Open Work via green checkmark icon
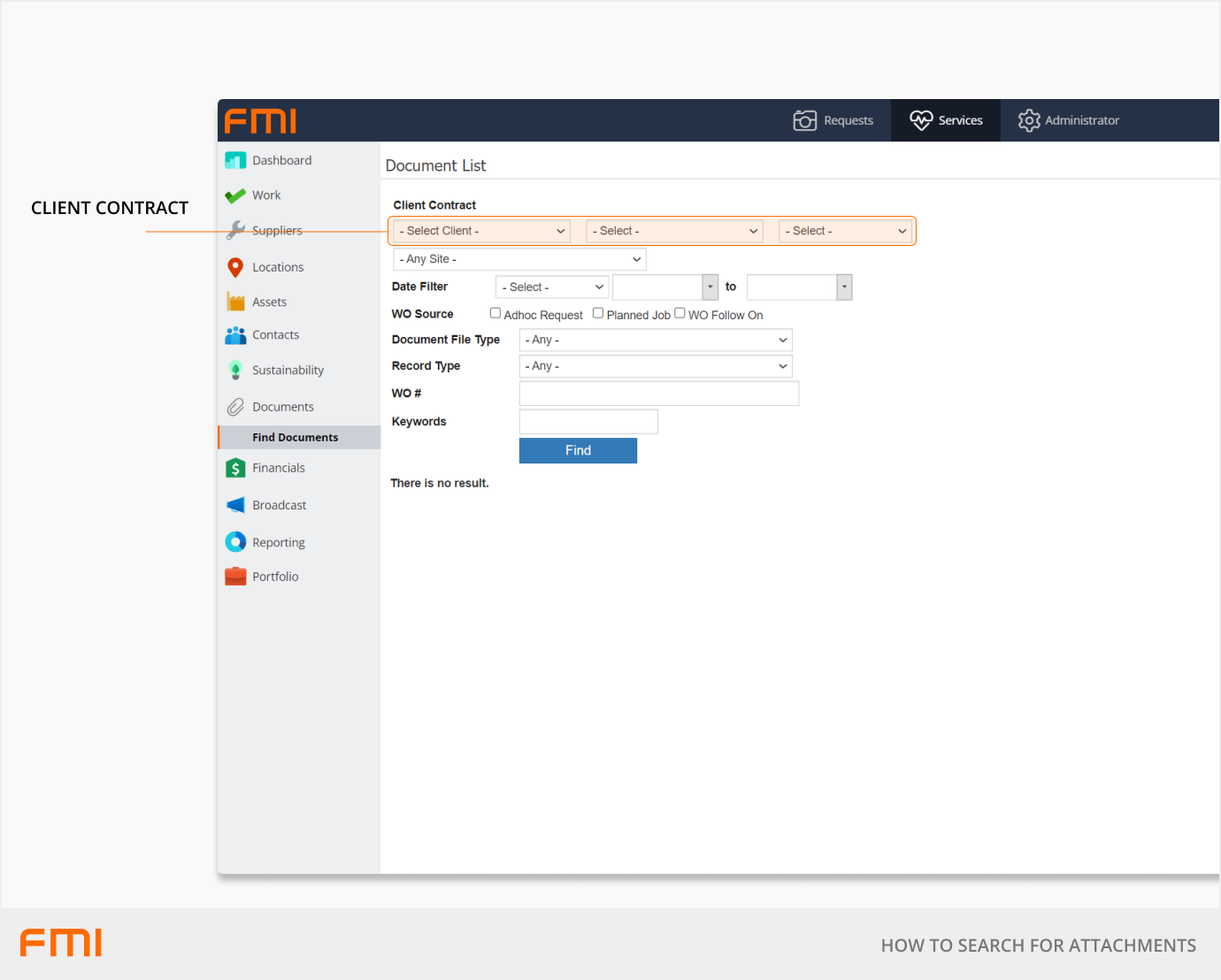Viewport: 1221px width, 980px height. coord(235,195)
